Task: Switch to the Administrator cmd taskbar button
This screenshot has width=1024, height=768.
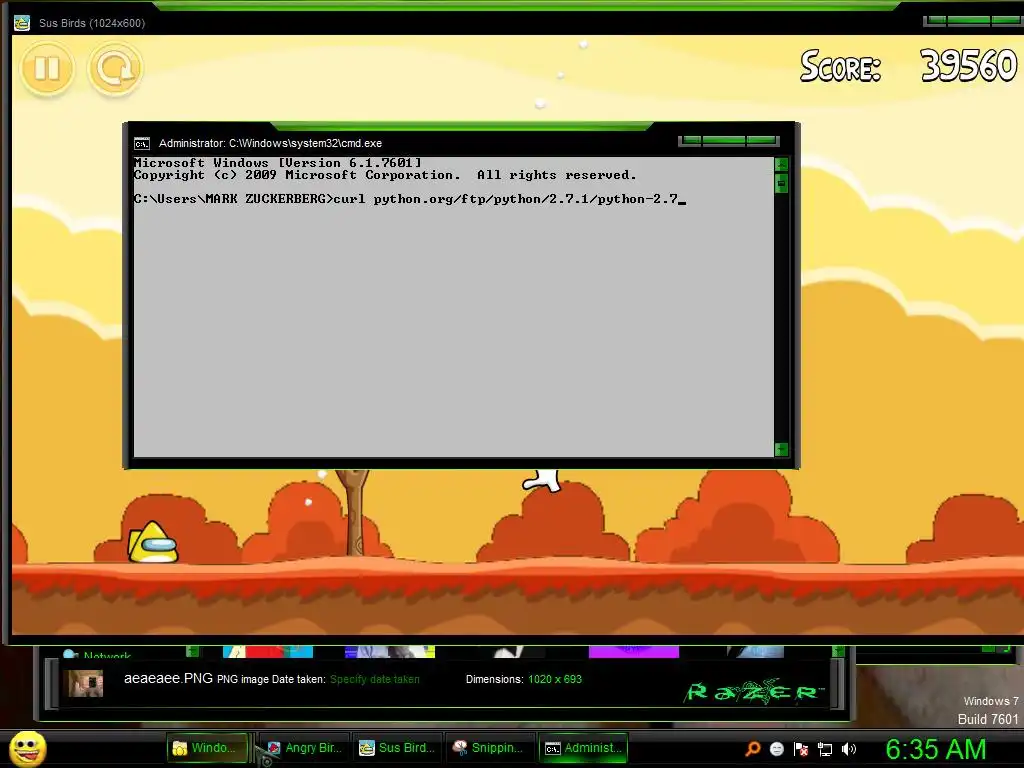Action: point(583,748)
